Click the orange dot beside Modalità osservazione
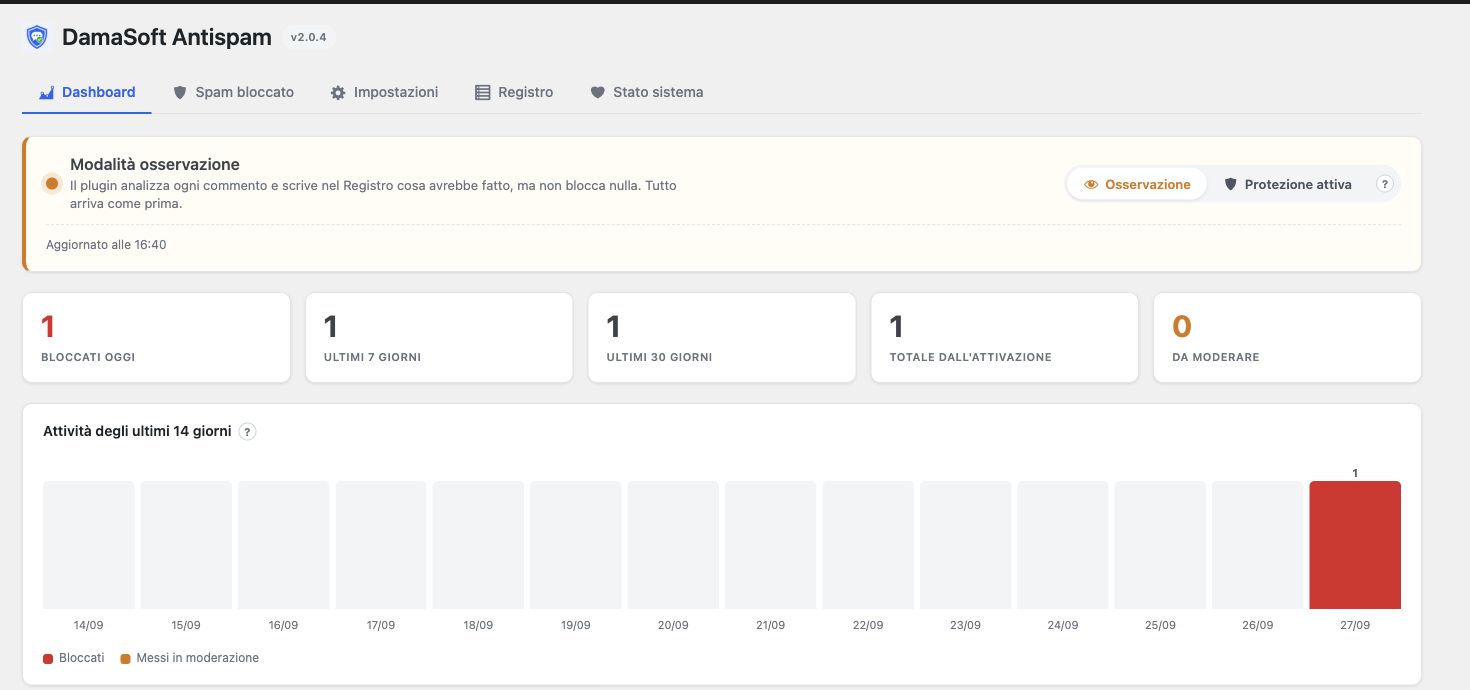This screenshot has width=1470, height=690. click(x=52, y=183)
